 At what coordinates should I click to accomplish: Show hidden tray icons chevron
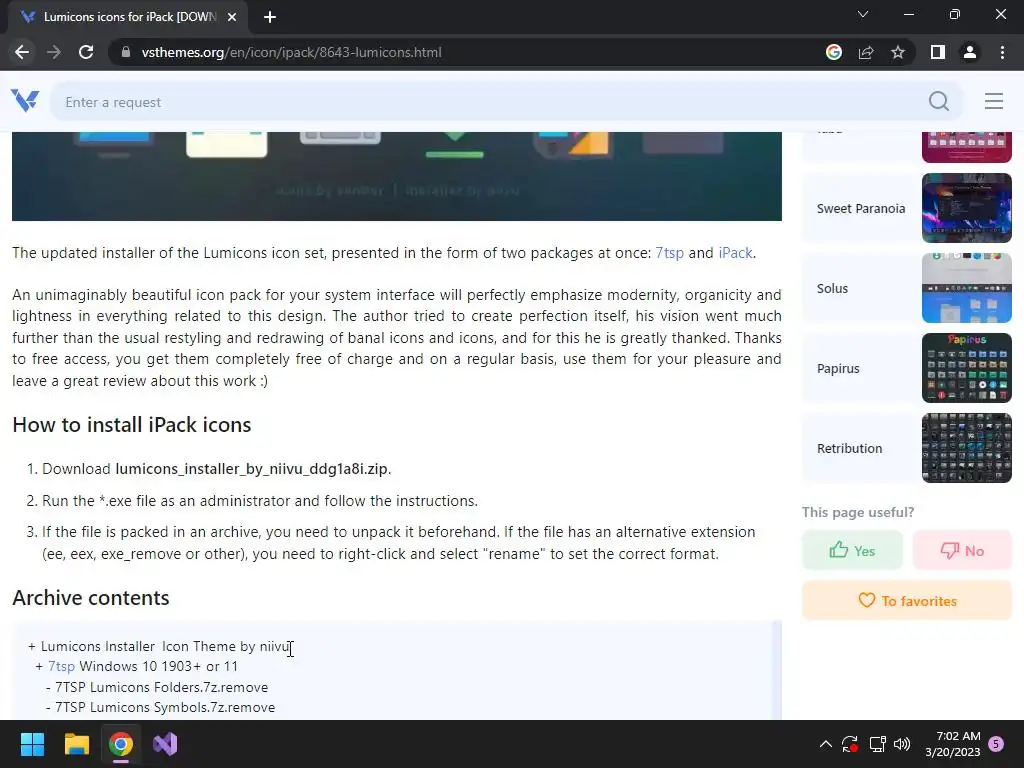tap(825, 744)
